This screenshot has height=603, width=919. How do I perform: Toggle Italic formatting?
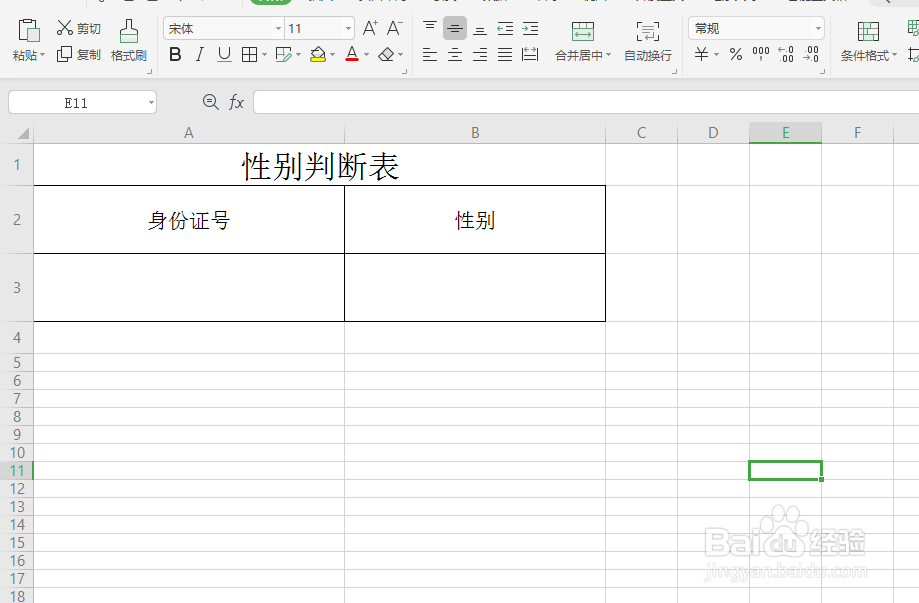pyautogui.click(x=200, y=54)
